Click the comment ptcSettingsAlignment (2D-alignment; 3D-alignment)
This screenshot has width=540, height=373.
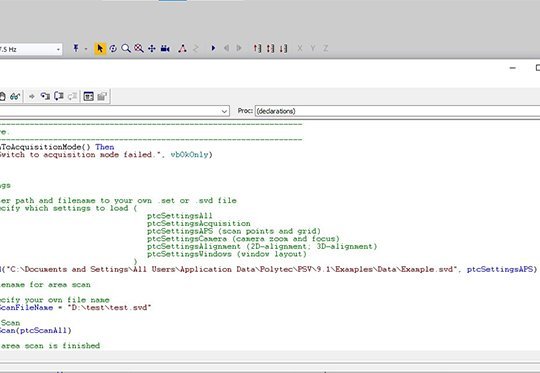point(262,246)
